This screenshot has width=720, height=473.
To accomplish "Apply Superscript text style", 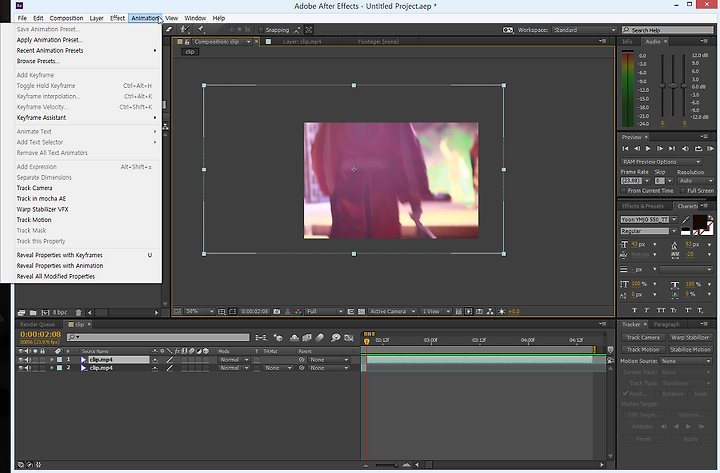I will click(x=687, y=310).
